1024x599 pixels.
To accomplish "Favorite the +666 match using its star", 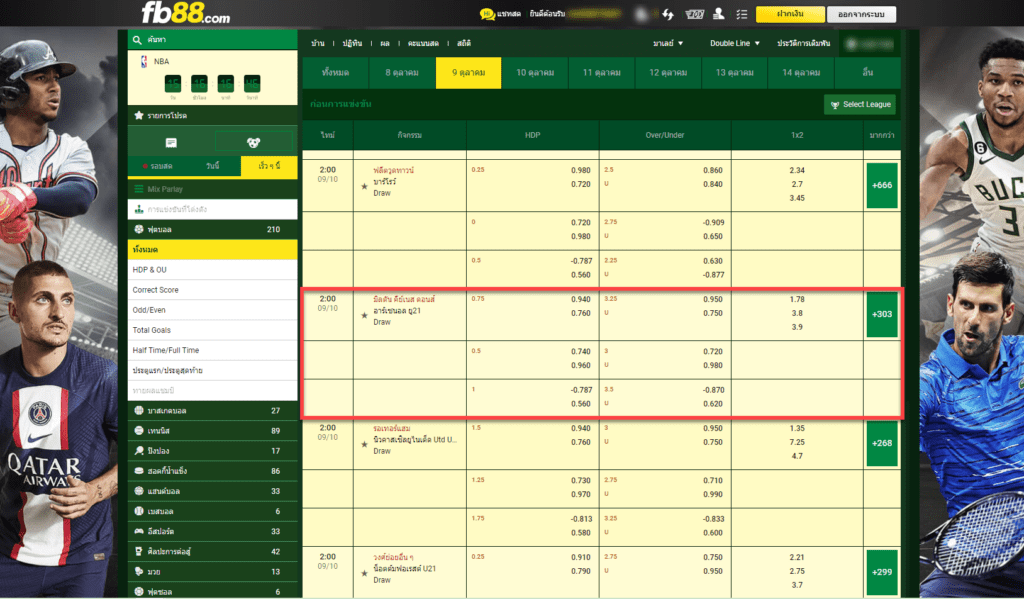I will [364, 187].
